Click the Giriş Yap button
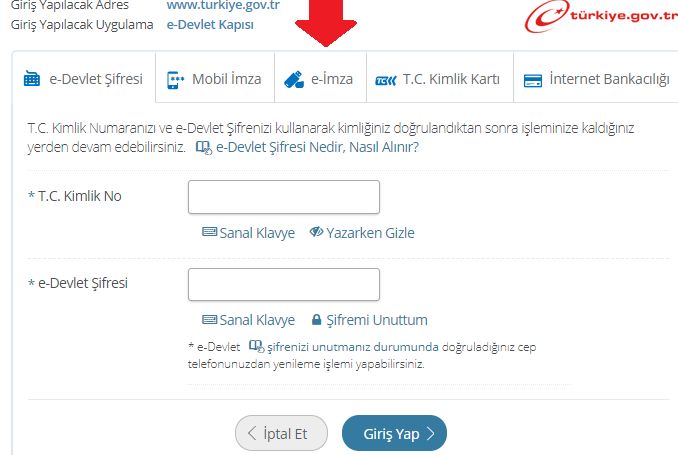678x455 pixels. point(394,433)
